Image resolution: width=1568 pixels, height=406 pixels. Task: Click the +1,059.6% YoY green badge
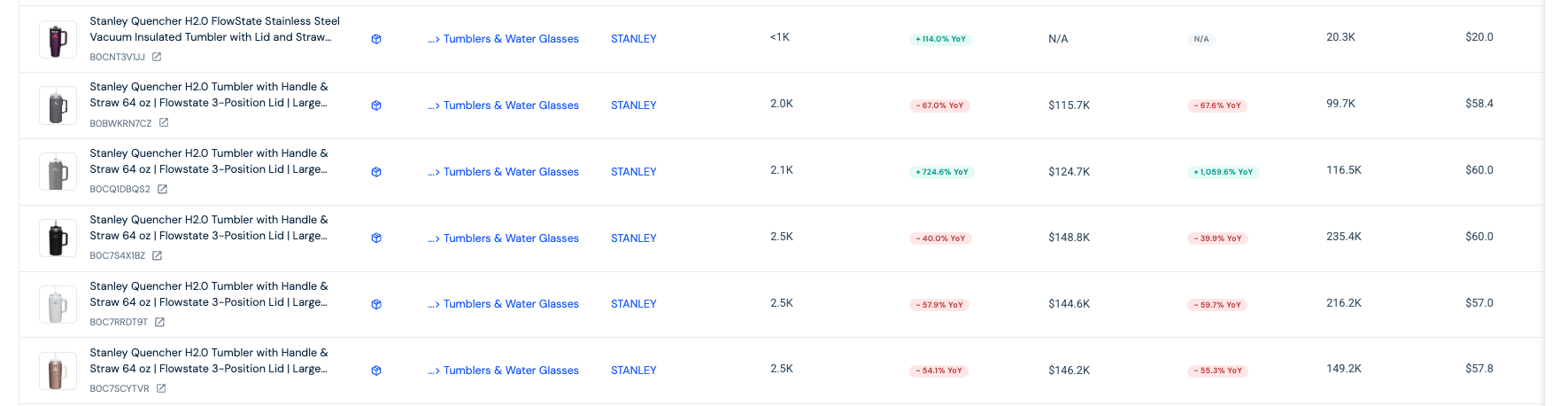pyautogui.click(x=1223, y=172)
